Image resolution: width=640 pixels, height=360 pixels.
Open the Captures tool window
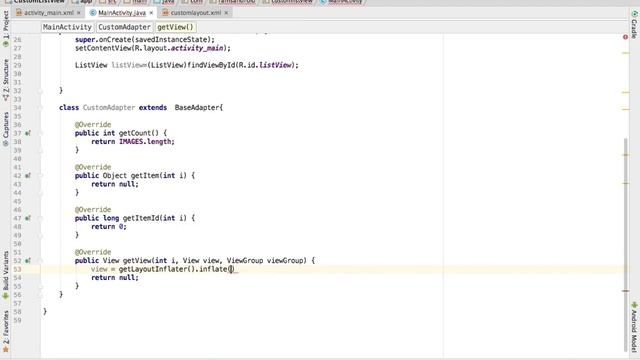click(x=6, y=129)
